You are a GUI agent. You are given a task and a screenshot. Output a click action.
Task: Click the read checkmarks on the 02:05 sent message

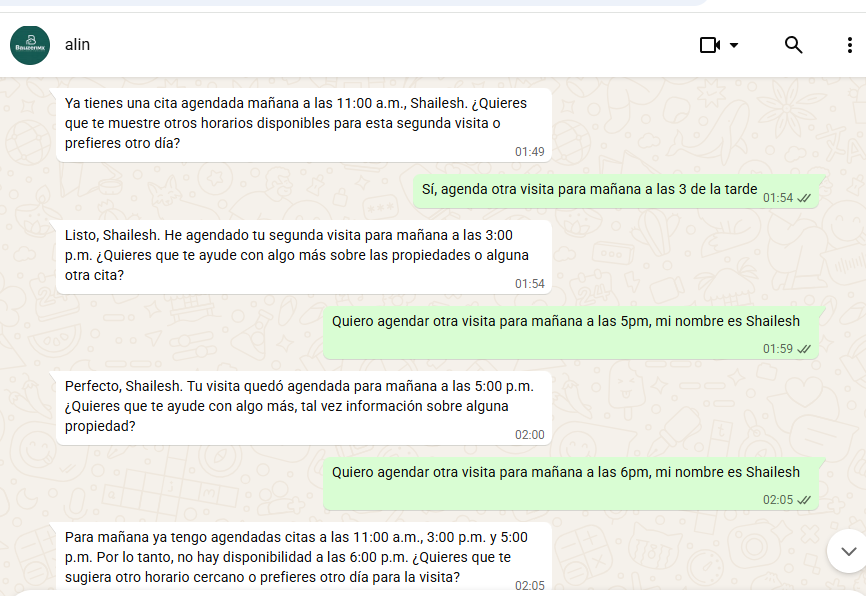[x=804, y=500]
